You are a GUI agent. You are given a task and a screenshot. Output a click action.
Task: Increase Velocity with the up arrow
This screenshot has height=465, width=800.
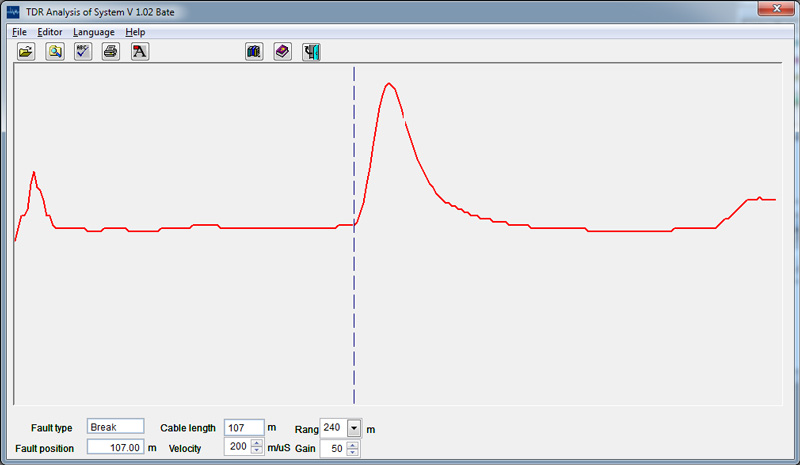257,443
